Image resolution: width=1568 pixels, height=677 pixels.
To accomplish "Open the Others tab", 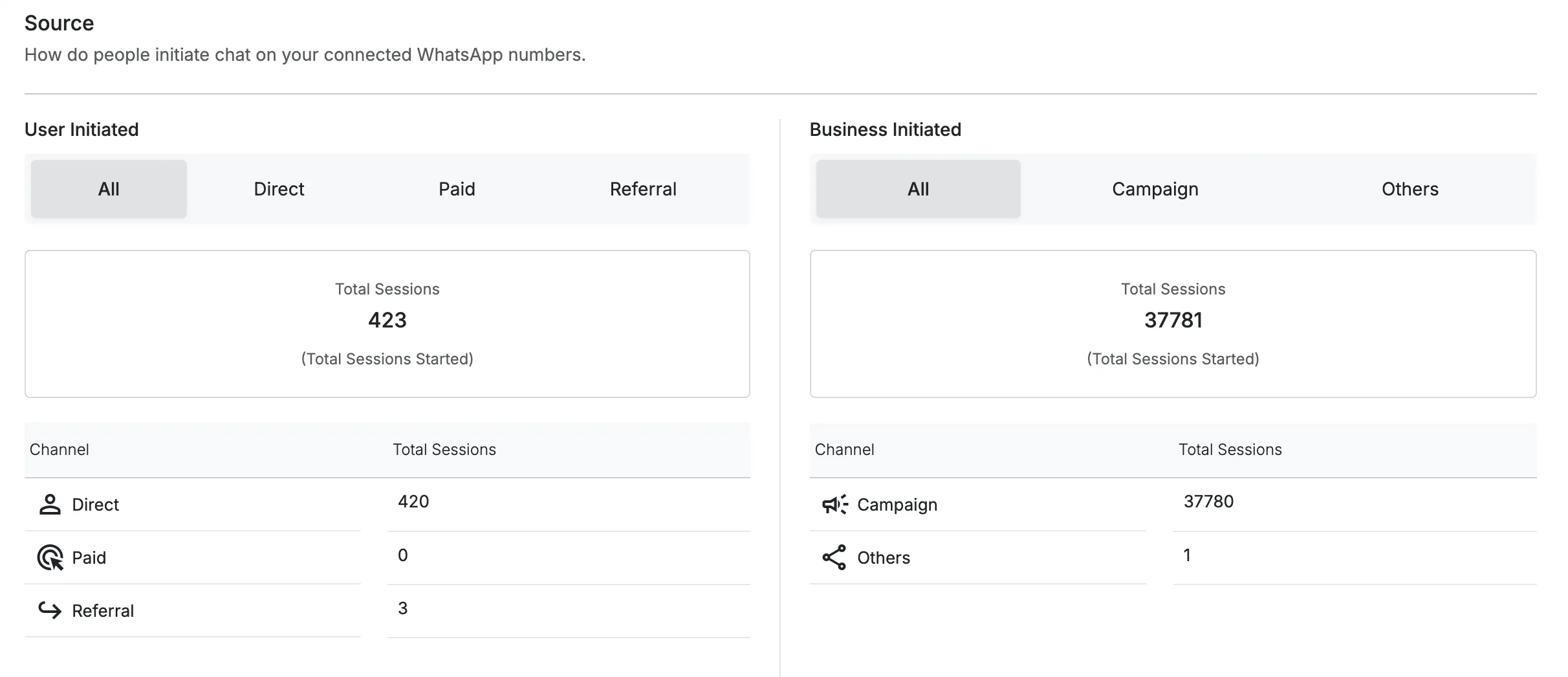I will (1410, 189).
